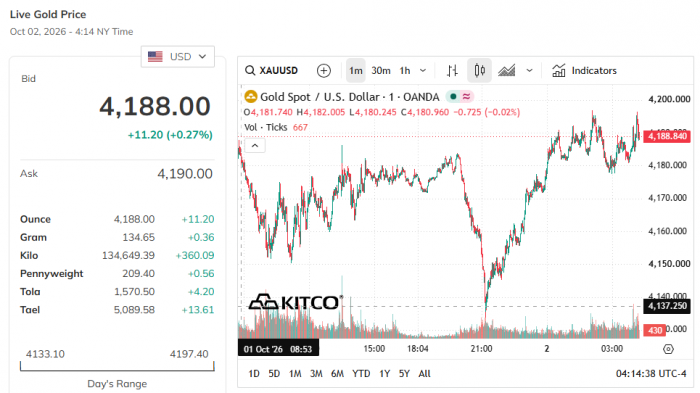Add symbol to compare with plus icon
Image resolution: width=700 pixels, height=393 pixels.
coord(324,71)
